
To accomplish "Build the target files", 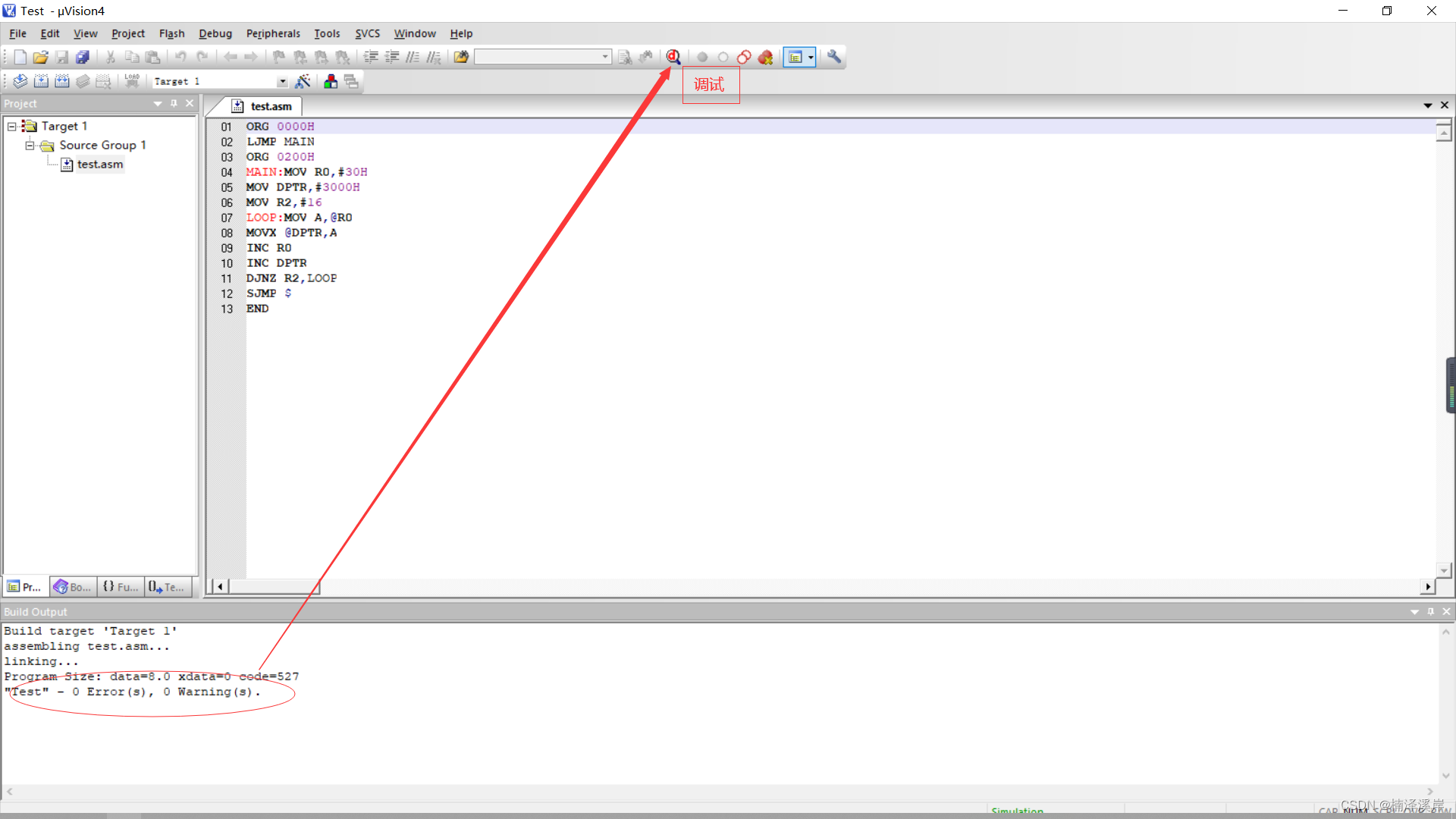I will 42,81.
